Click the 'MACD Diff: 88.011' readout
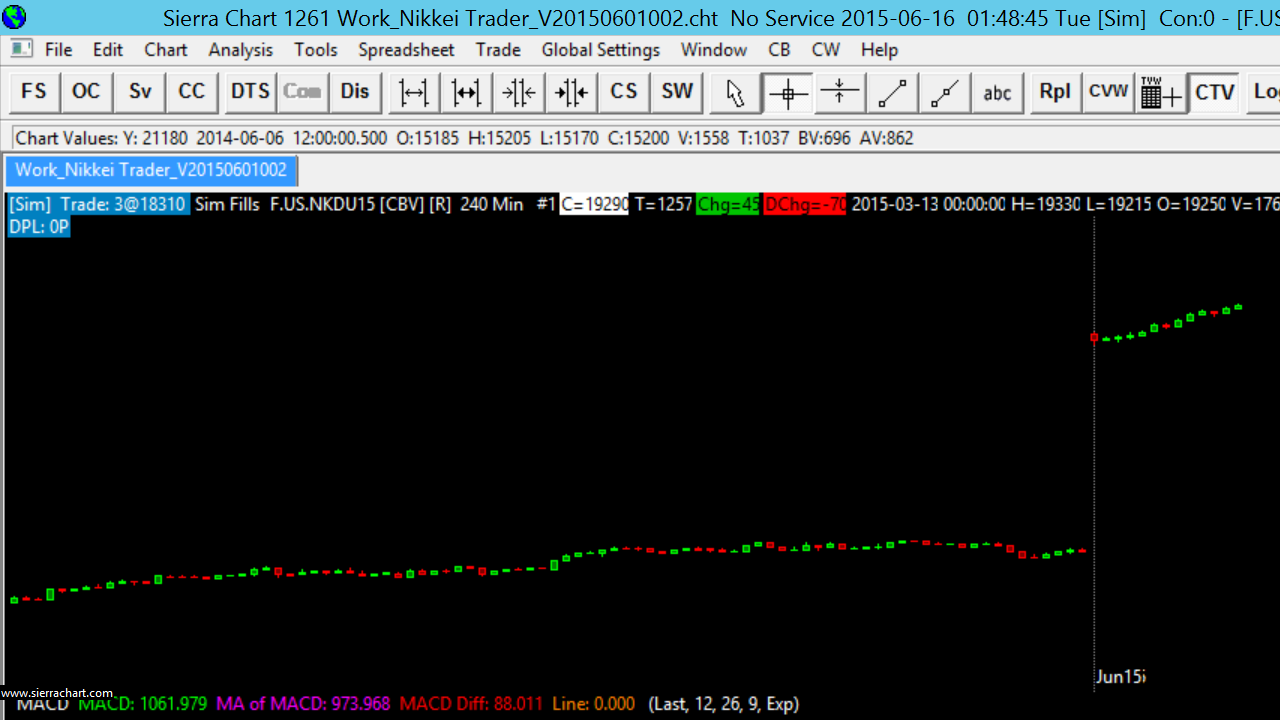The width and height of the screenshot is (1280, 720). [471, 704]
